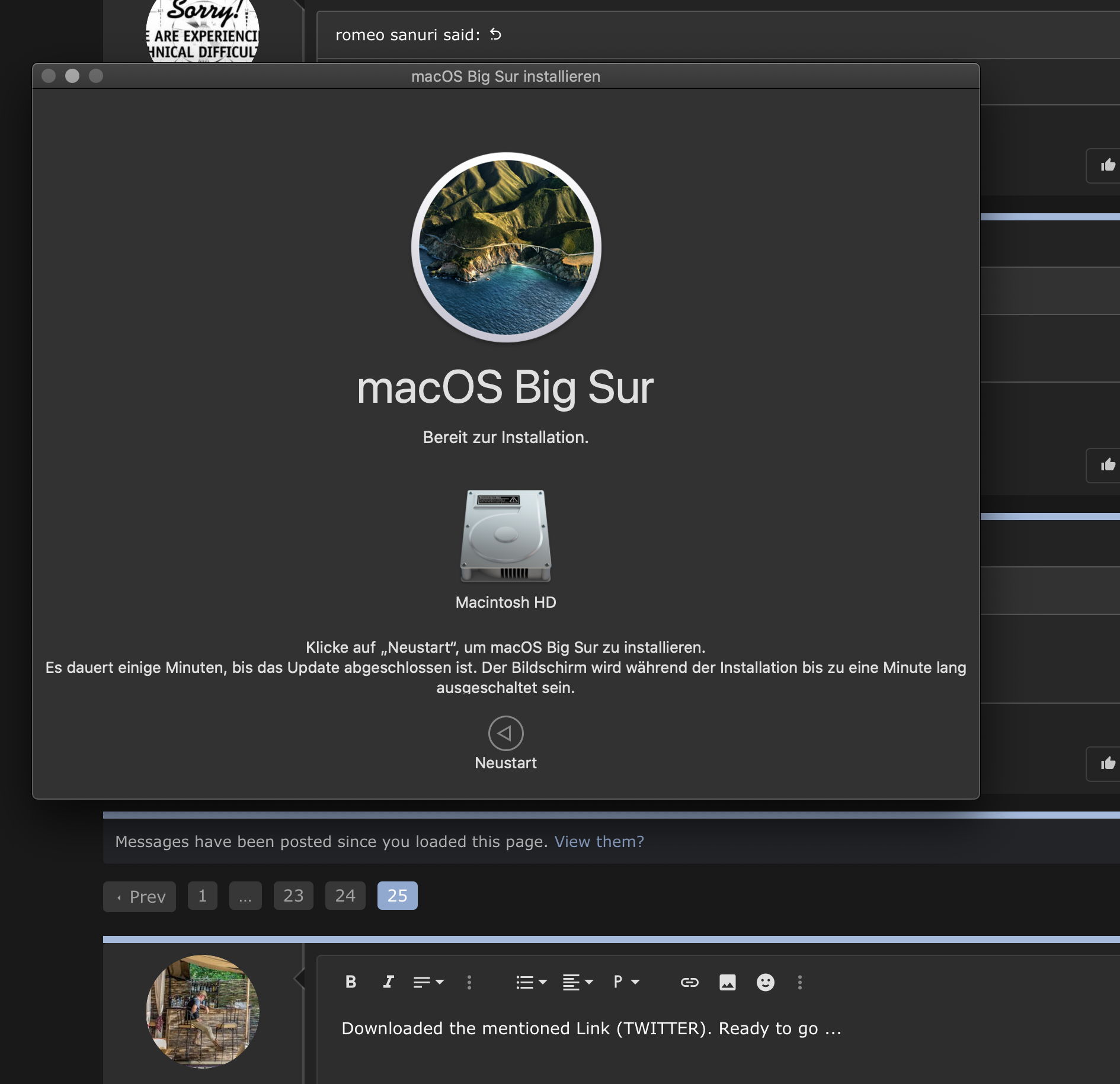Open the 'Sorry!' avatar above the installer window

[203, 31]
